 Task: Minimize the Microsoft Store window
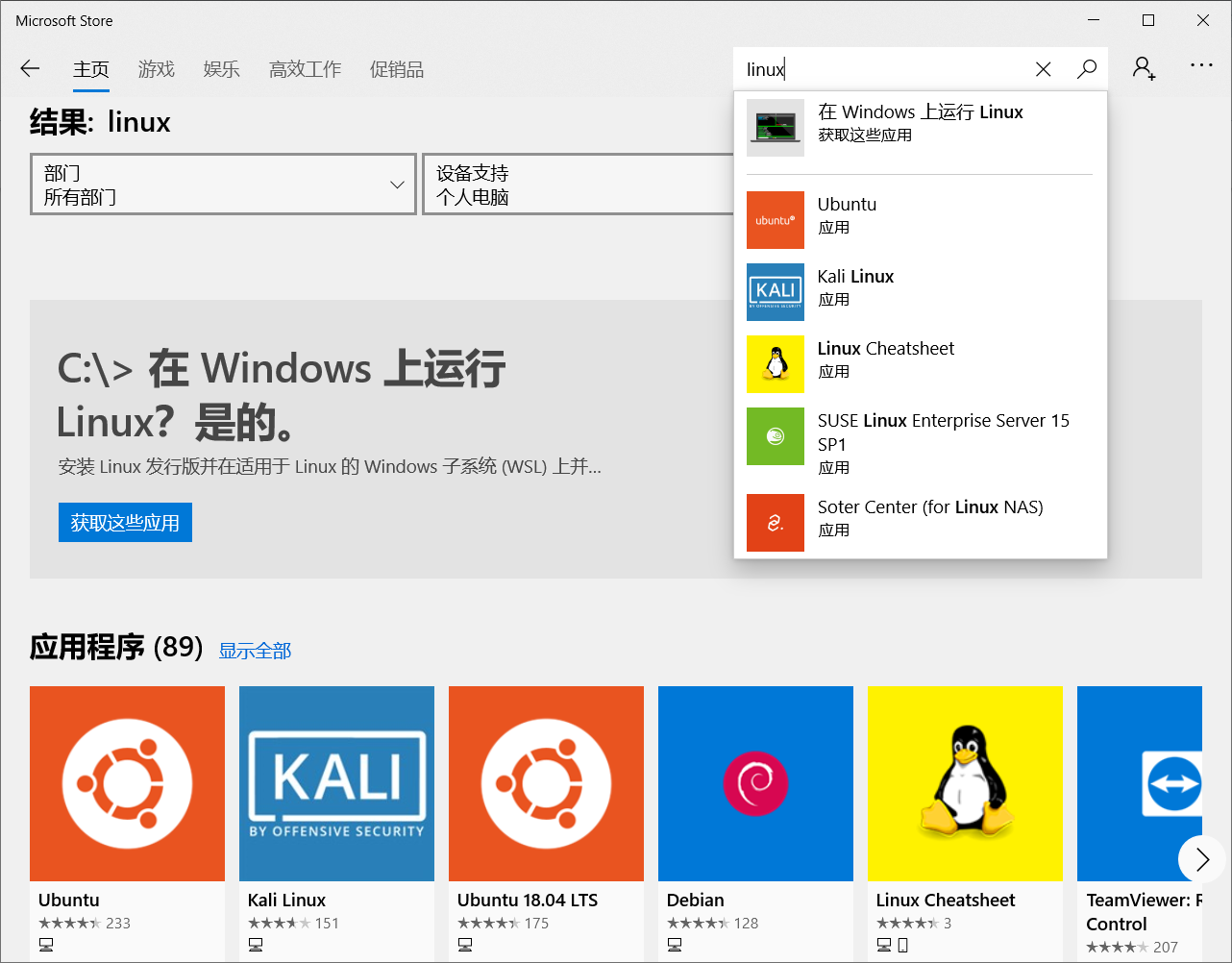[1095, 20]
